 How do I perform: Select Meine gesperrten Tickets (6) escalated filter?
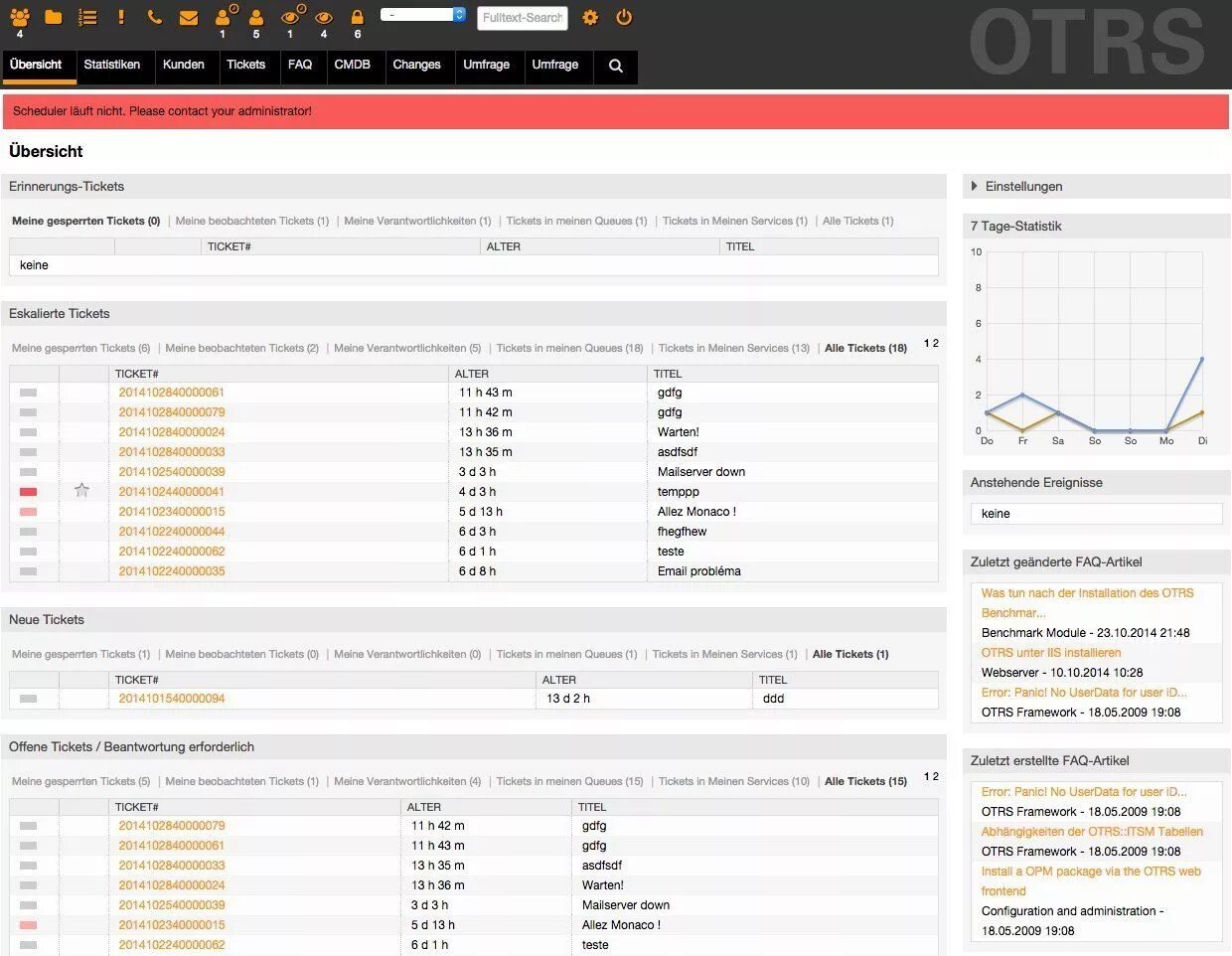[81, 348]
